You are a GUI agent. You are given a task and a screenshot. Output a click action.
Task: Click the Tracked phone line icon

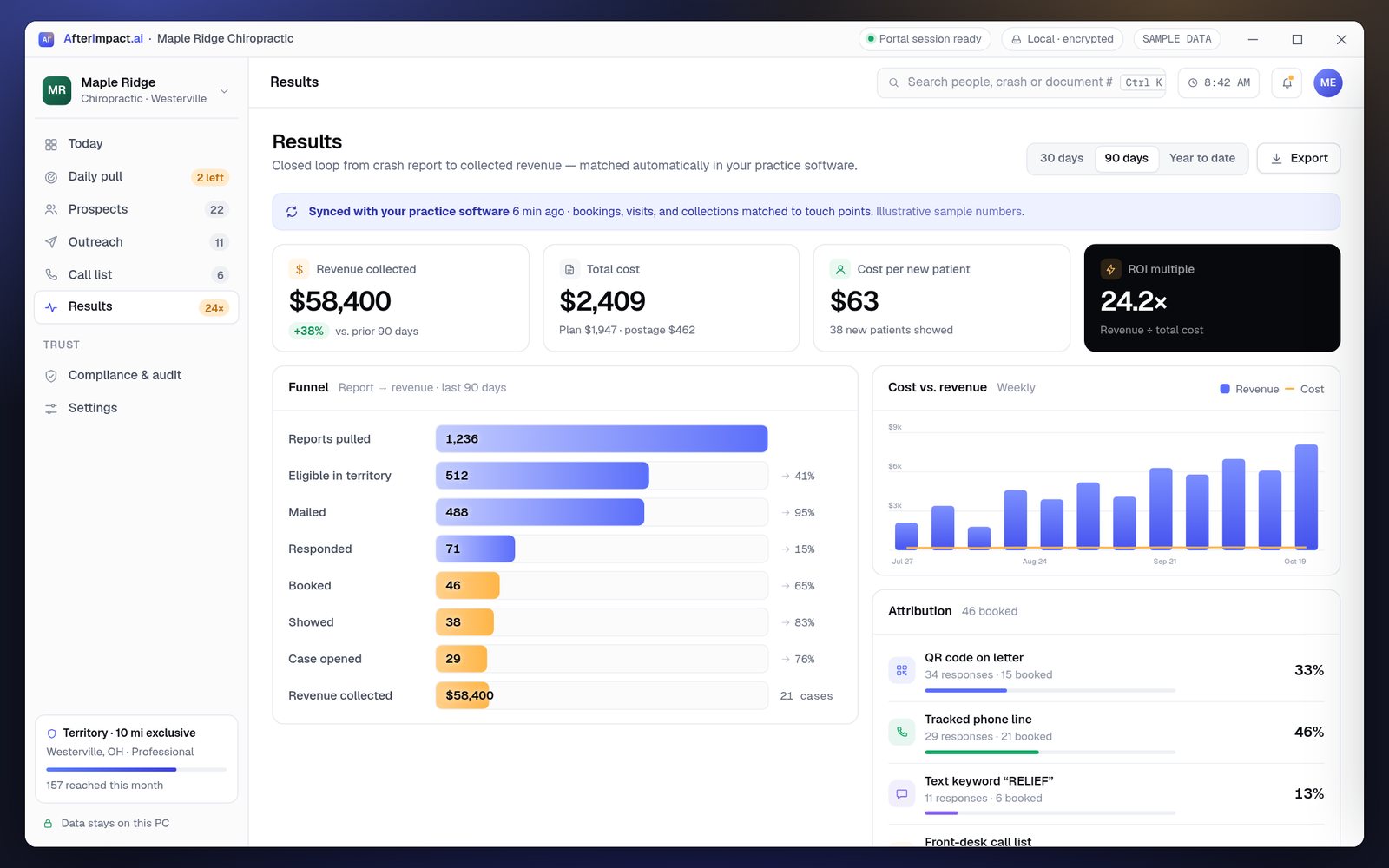click(x=901, y=732)
